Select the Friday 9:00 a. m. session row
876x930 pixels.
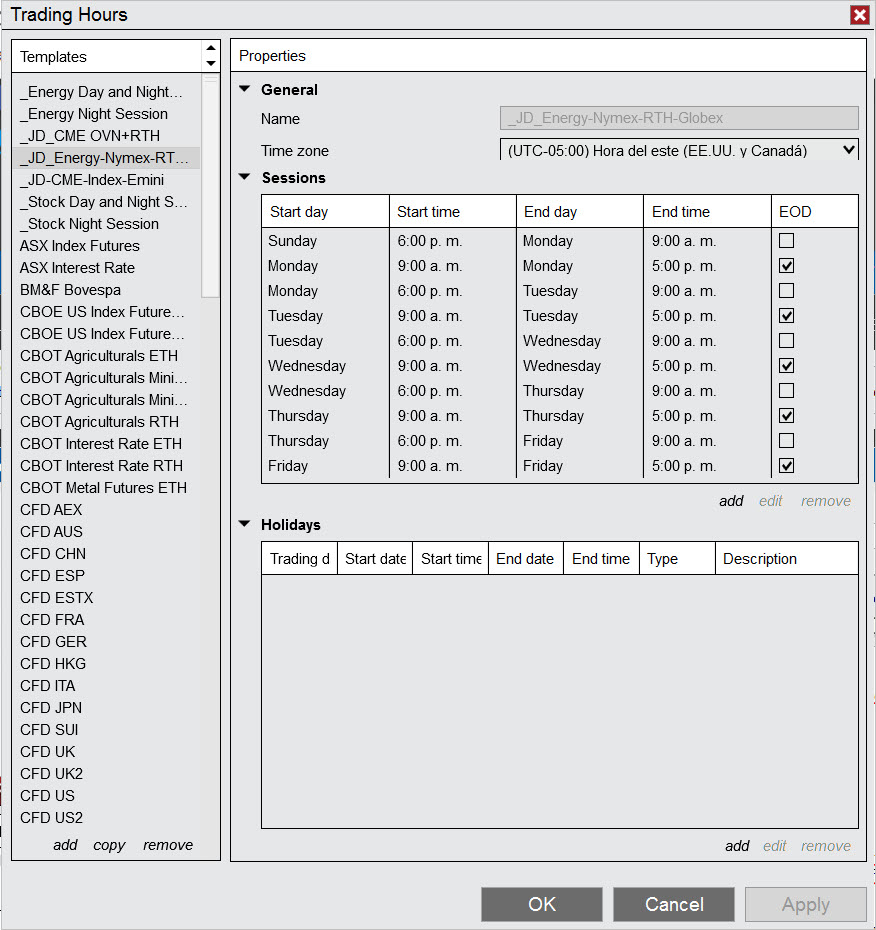pos(559,466)
